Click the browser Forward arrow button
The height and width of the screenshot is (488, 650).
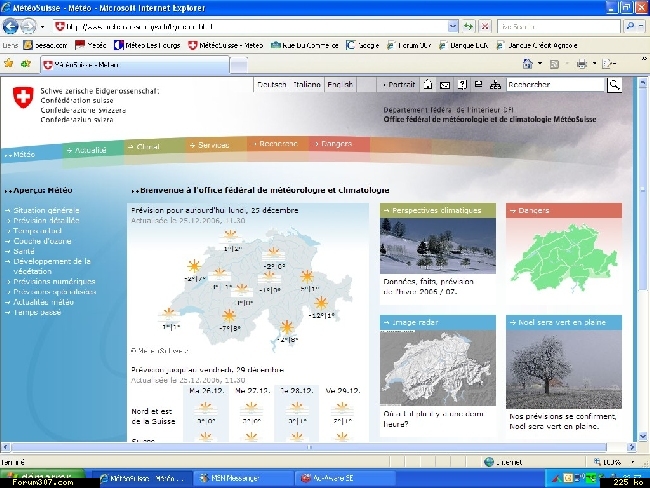pyautogui.click(x=28, y=27)
